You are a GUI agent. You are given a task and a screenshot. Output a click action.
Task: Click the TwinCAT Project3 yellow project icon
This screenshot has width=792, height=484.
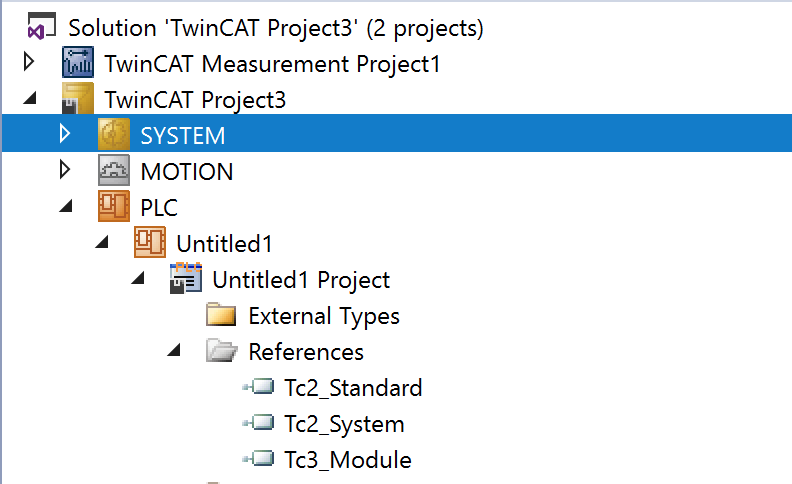tap(78, 100)
